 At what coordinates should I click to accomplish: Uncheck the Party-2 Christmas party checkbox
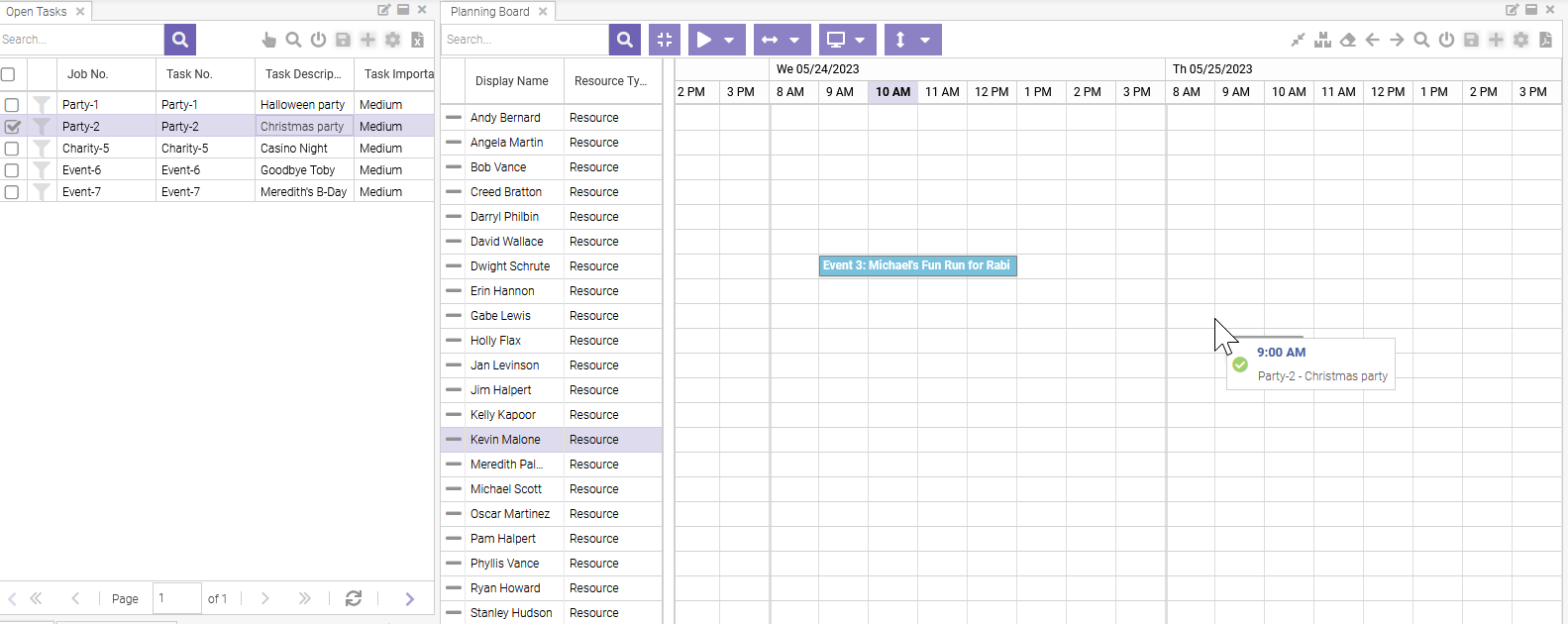click(x=12, y=127)
